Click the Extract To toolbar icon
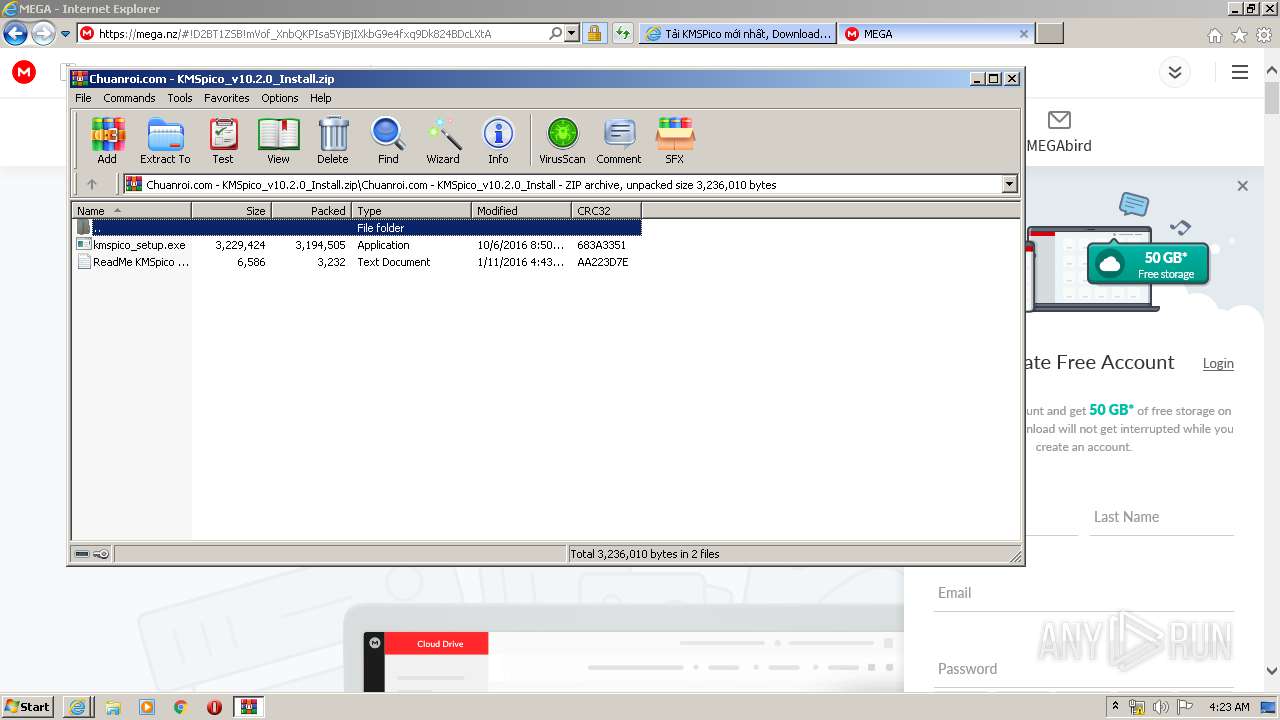The height and width of the screenshot is (720, 1280). click(165, 140)
